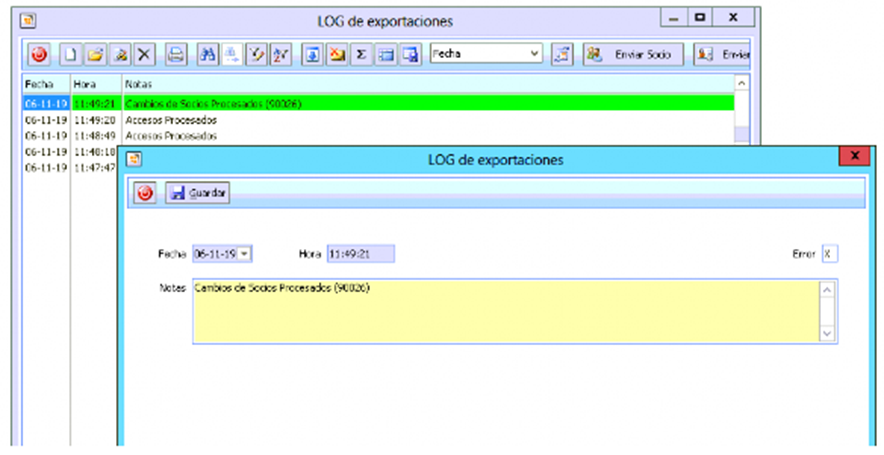Click the binoculars search icon
The image size is (884, 455).
pyautogui.click(x=208, y=54)
